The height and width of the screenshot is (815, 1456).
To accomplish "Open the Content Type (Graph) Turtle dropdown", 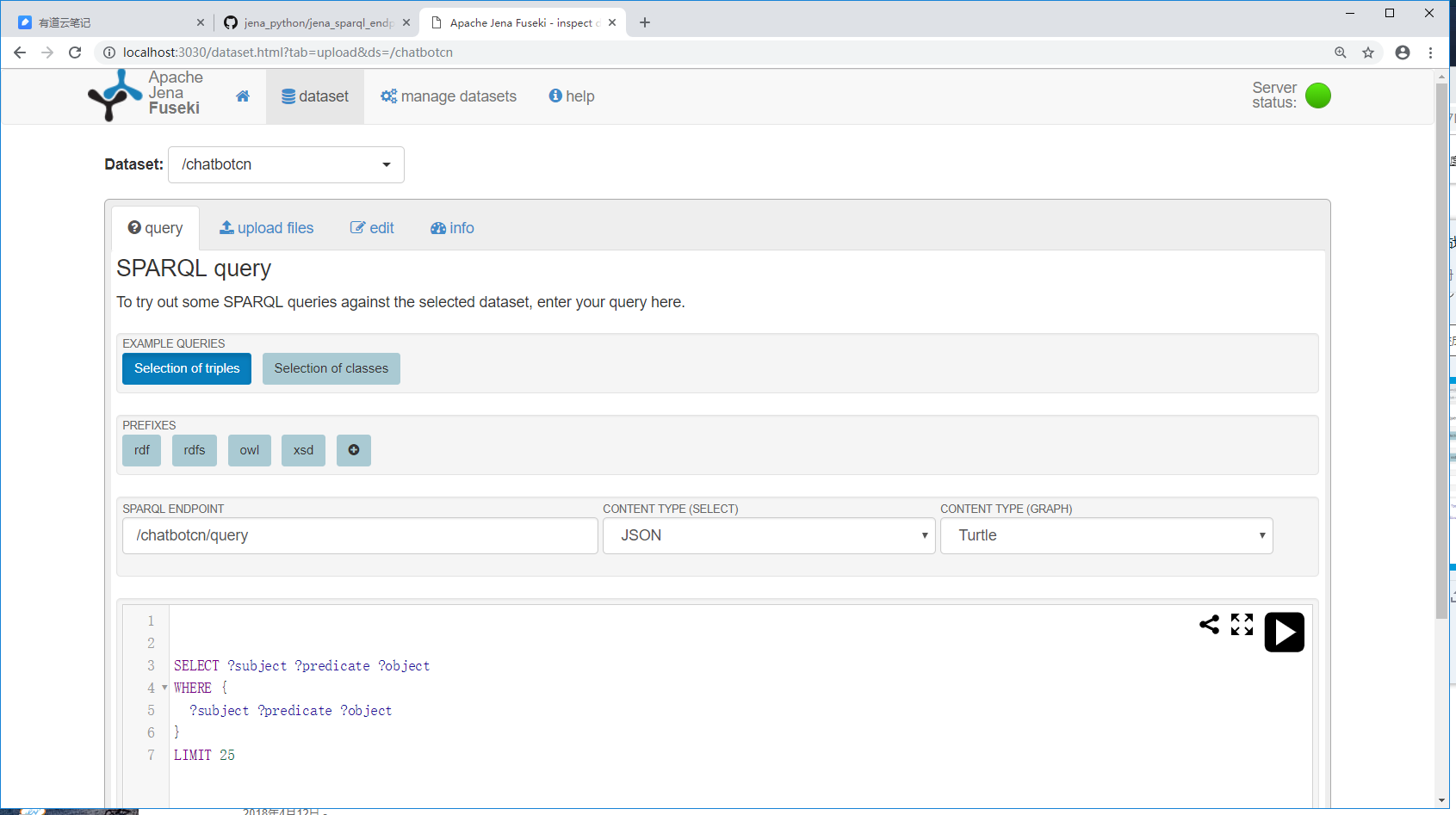I will pos(1106,535).
